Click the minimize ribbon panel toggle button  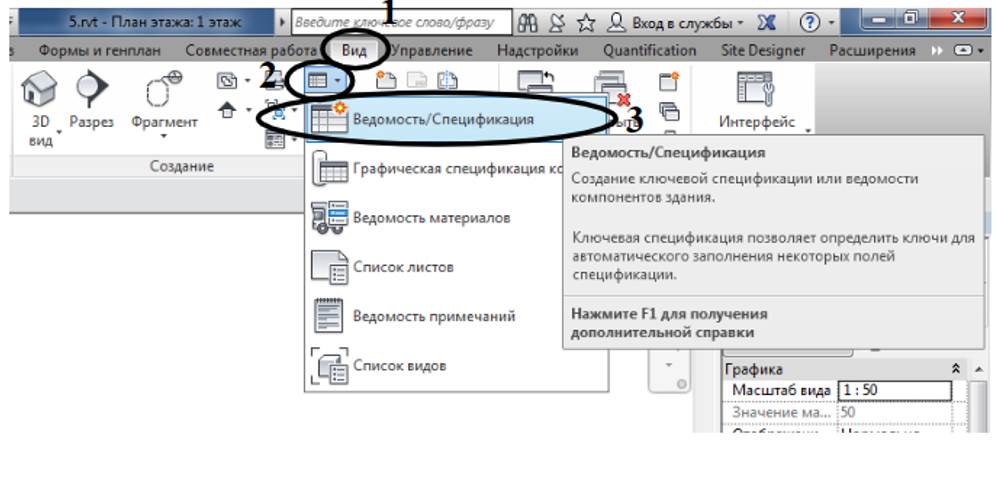tap(964, 51)
